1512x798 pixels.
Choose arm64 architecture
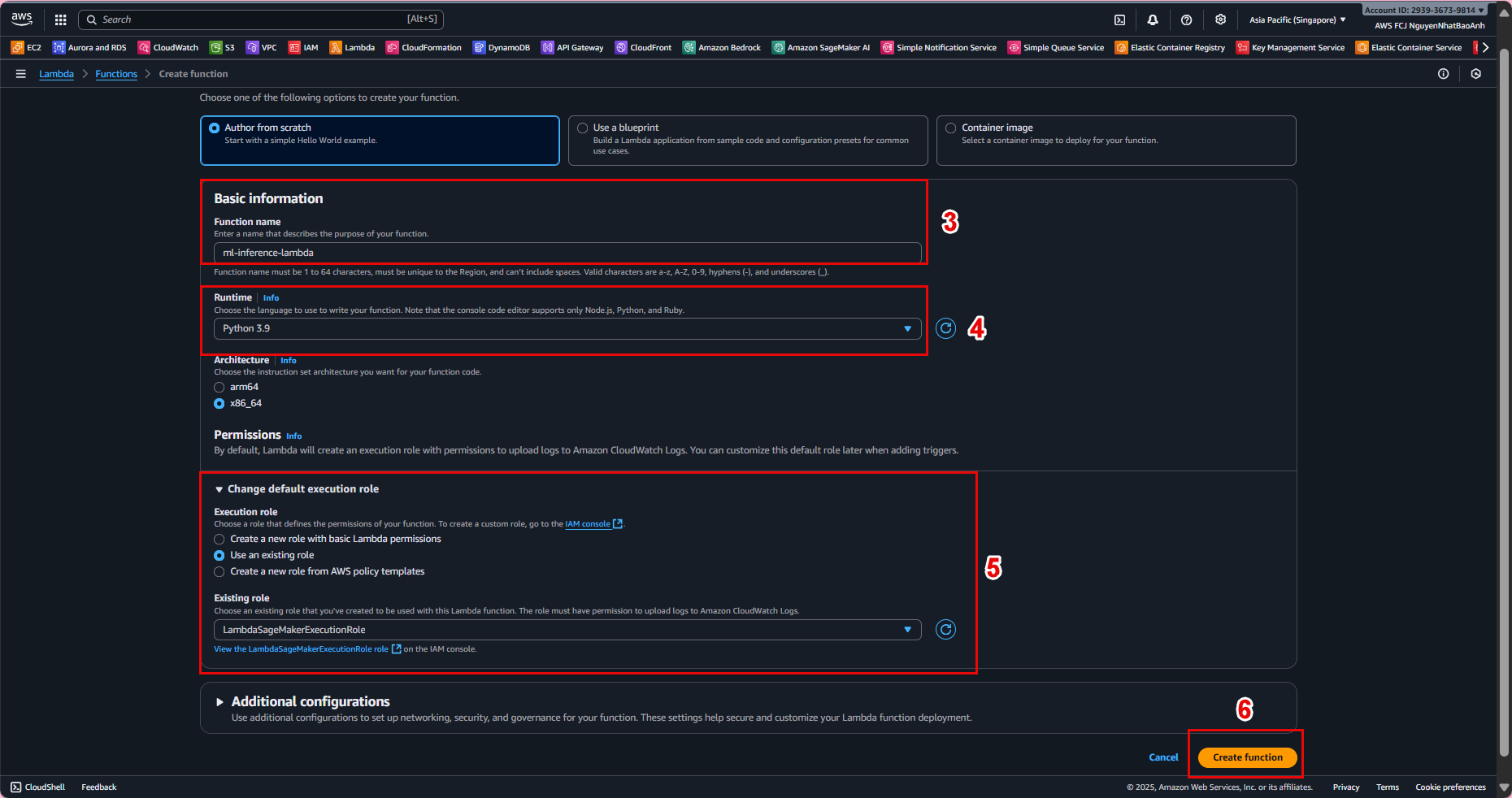pos(219,388)
